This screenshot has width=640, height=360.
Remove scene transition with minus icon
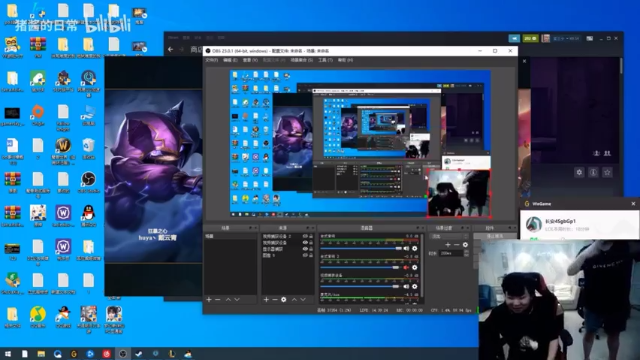click(456, 244)
